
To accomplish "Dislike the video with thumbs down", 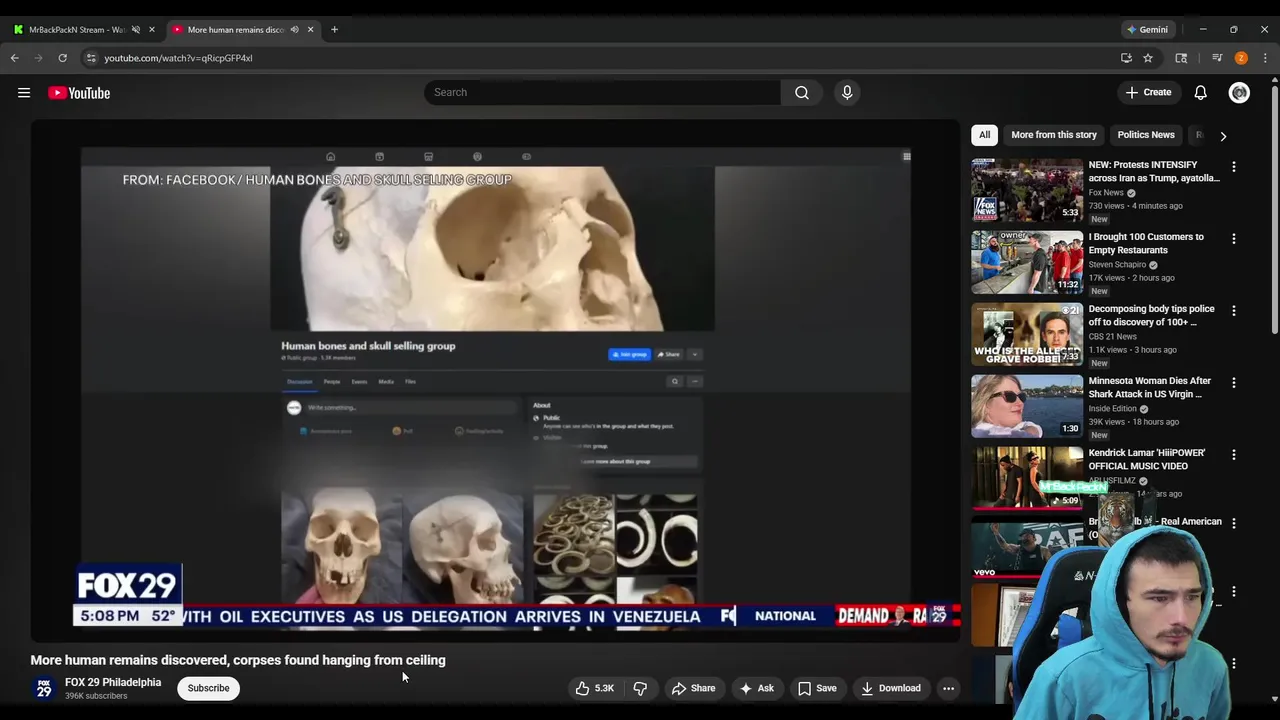I will pos(640,688).
